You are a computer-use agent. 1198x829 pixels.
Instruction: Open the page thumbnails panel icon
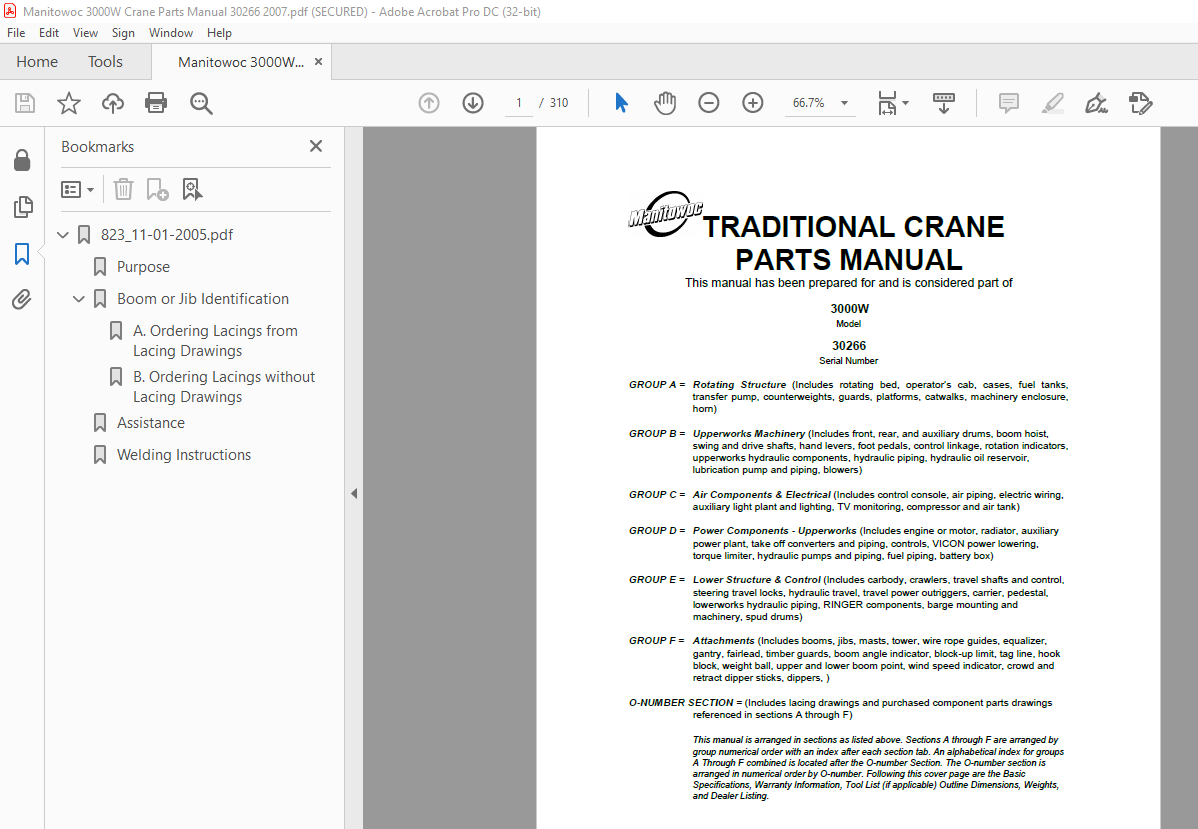click(x=23, y=206)
